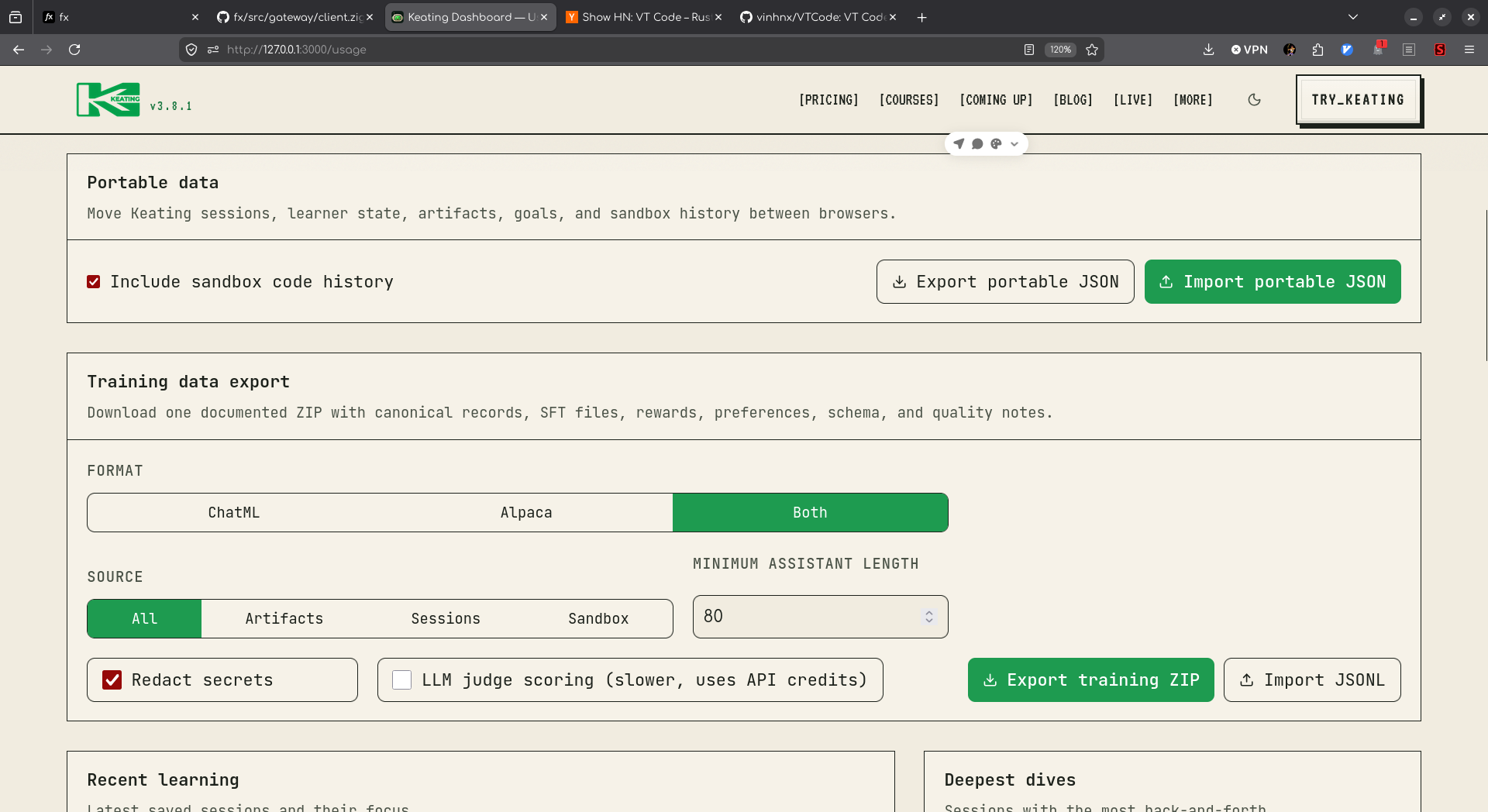Click the Keating logo in the header
Viewport: 1488px width, 812px height.
[x=108, y=100]
